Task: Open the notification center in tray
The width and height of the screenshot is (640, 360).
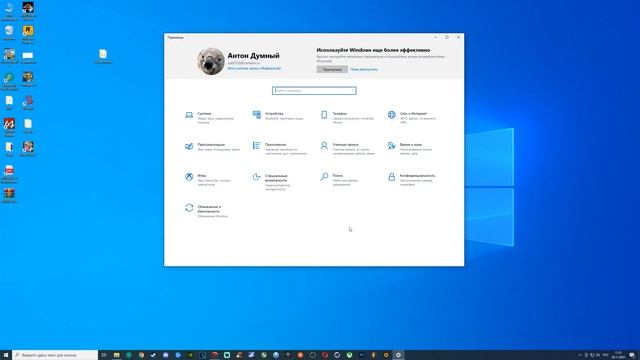Action: pyautogui.click(x=632, y=355)
